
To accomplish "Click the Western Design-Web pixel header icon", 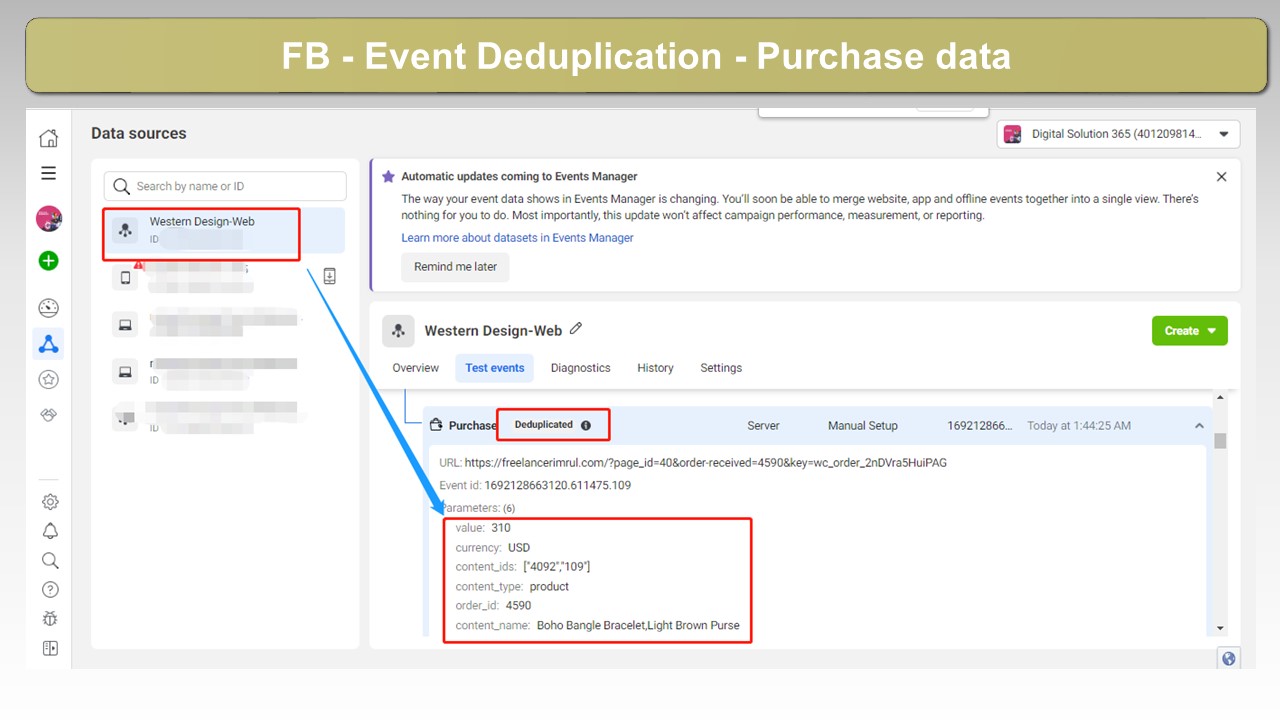I will [x=398, y=331].
